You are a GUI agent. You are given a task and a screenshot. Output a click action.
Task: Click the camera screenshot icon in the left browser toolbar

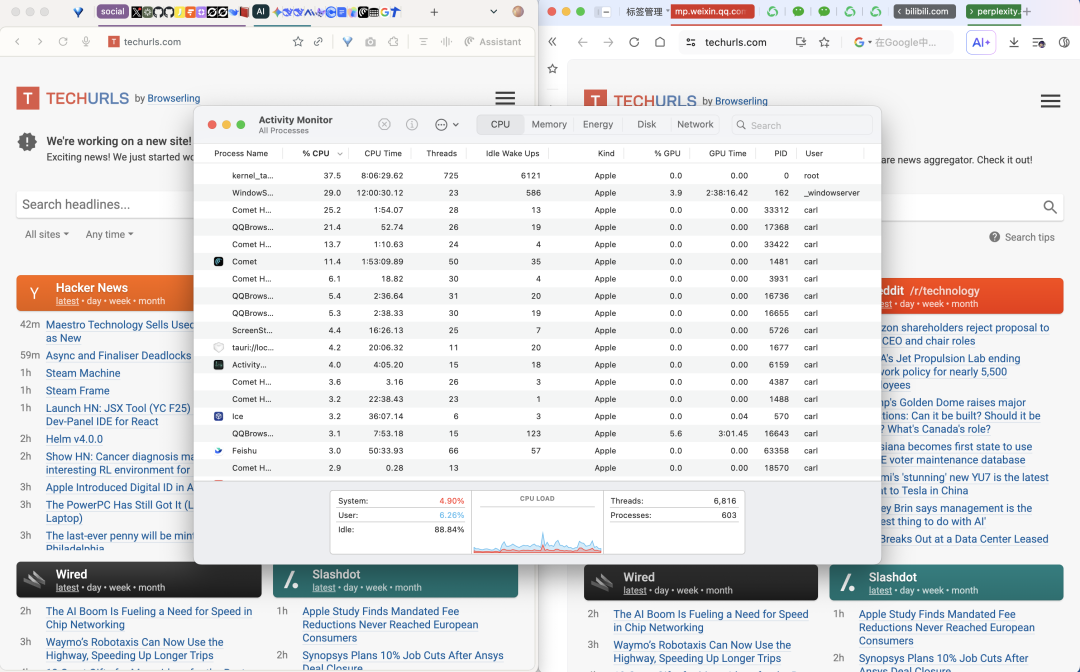coord(370,42)
